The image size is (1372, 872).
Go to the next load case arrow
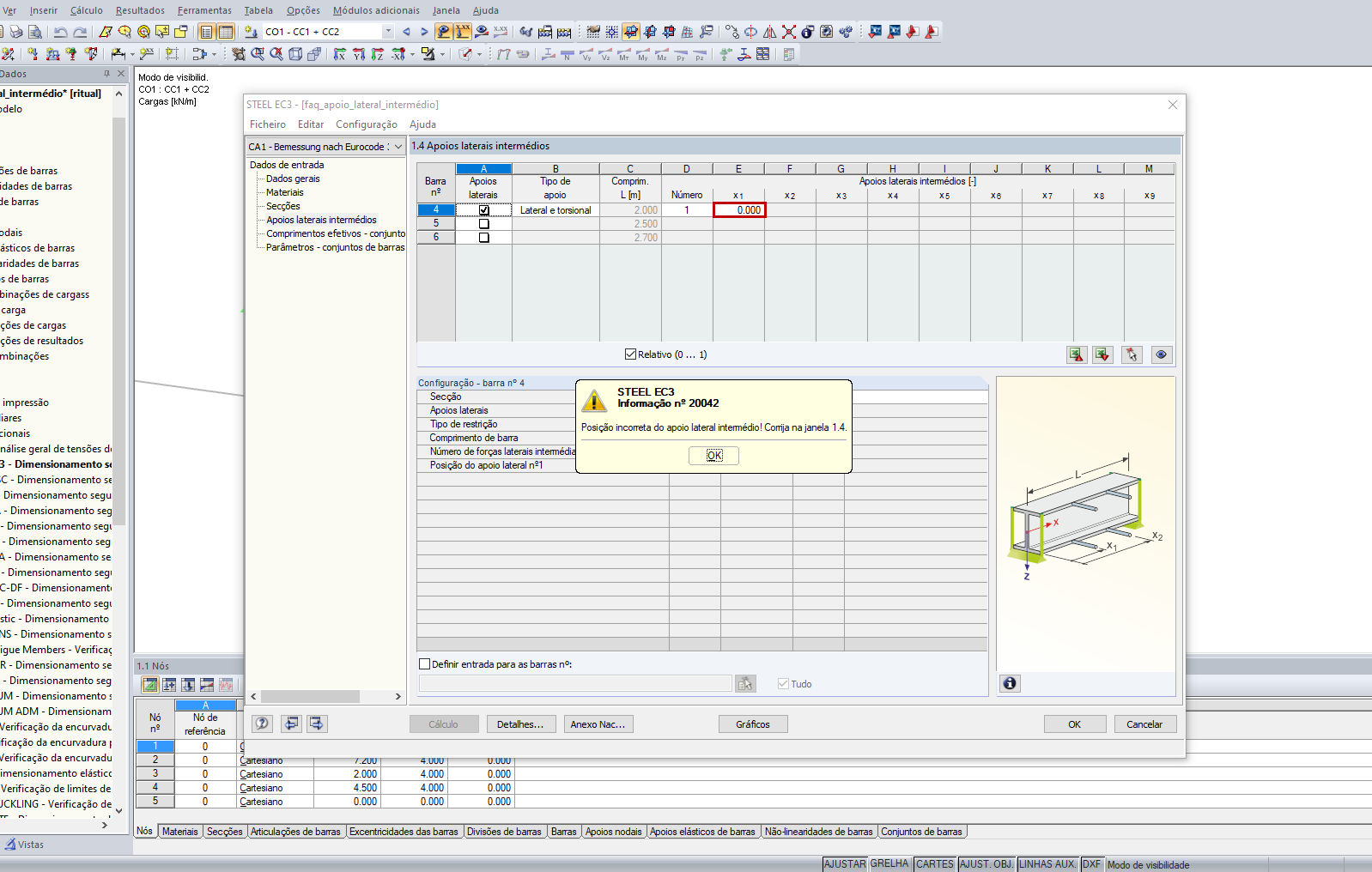coord(424,32)
